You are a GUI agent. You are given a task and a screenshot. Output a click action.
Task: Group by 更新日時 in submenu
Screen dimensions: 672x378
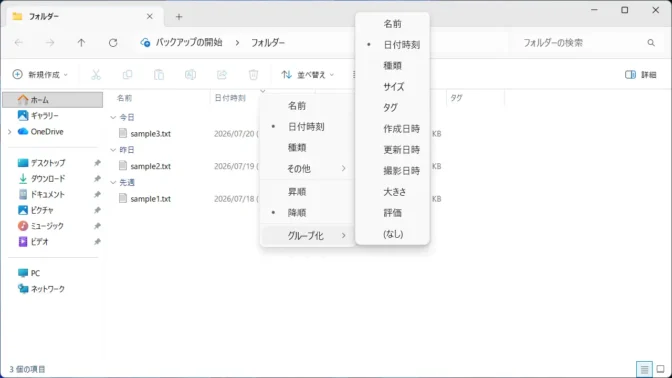(x=392, y=150)
